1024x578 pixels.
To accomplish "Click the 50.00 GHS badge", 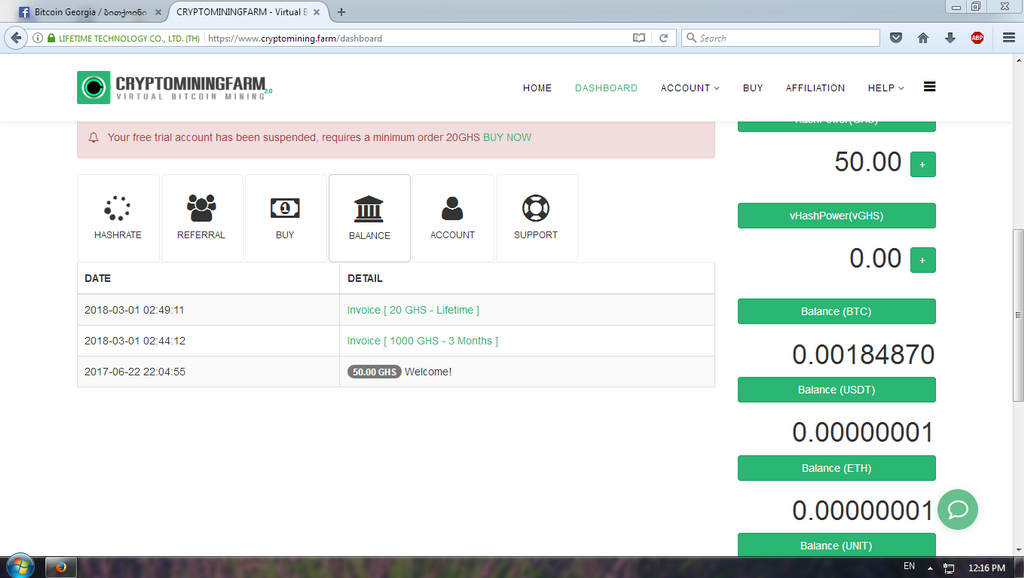I will coord(374,372).
